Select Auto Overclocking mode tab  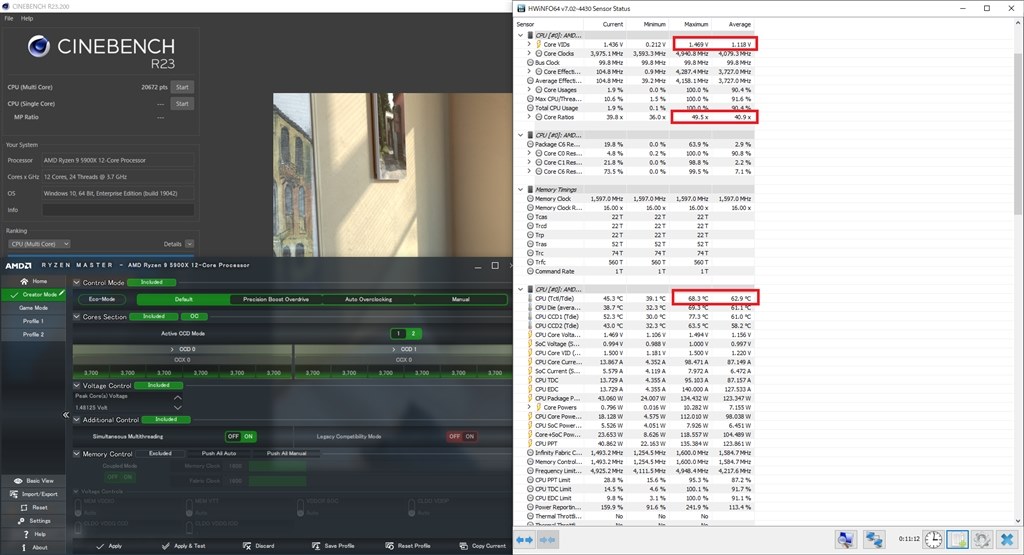pos(368,299)
